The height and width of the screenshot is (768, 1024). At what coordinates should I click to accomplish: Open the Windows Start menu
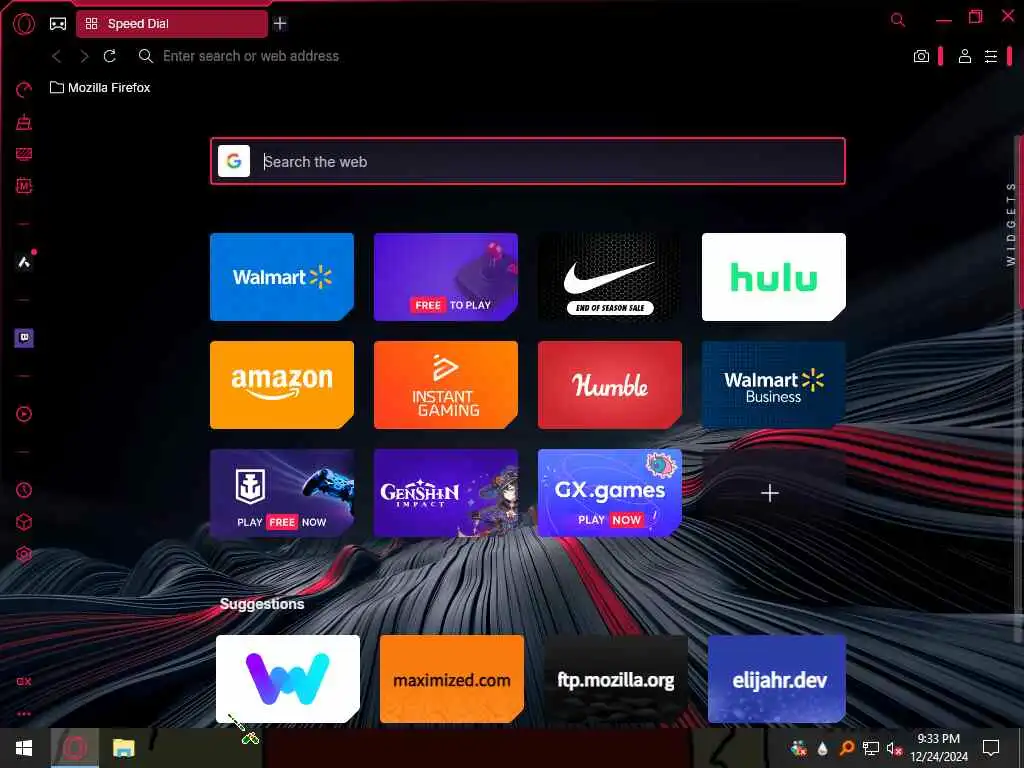tap(24, 748)
